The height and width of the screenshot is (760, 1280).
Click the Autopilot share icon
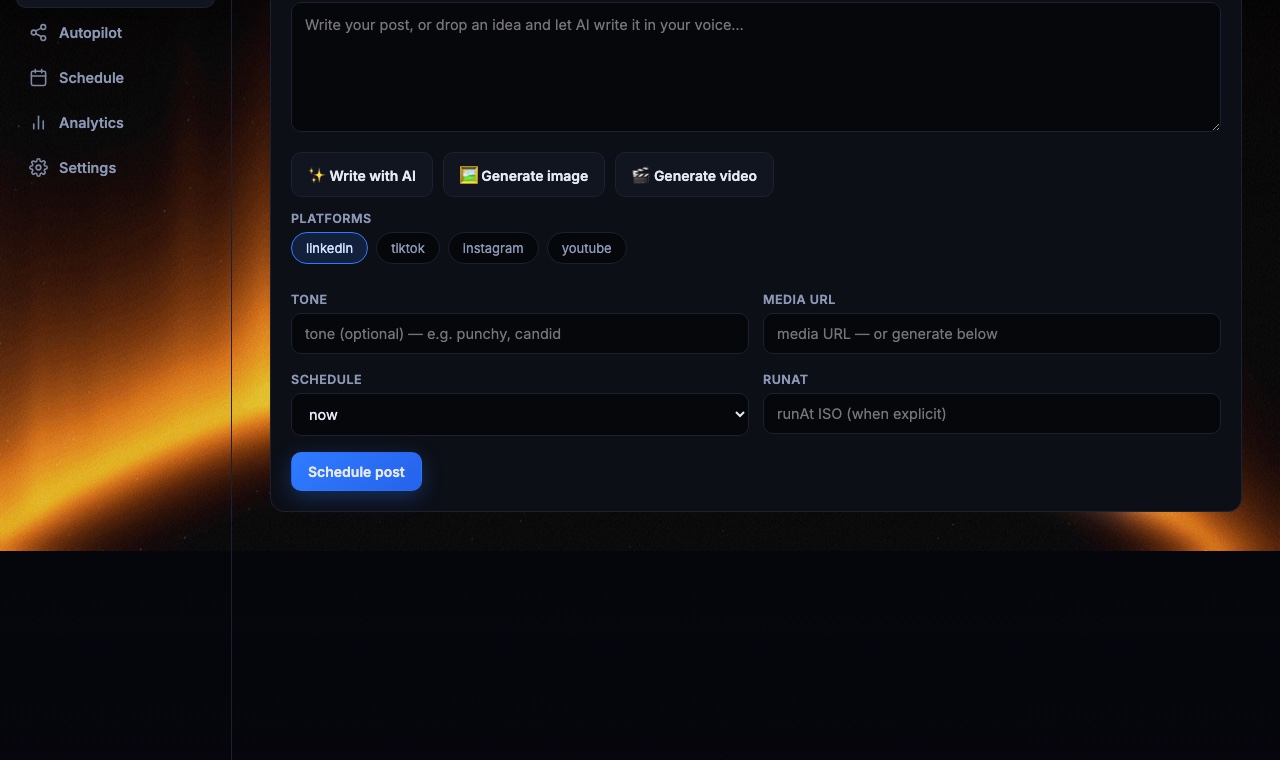click(x=38, y=33)
